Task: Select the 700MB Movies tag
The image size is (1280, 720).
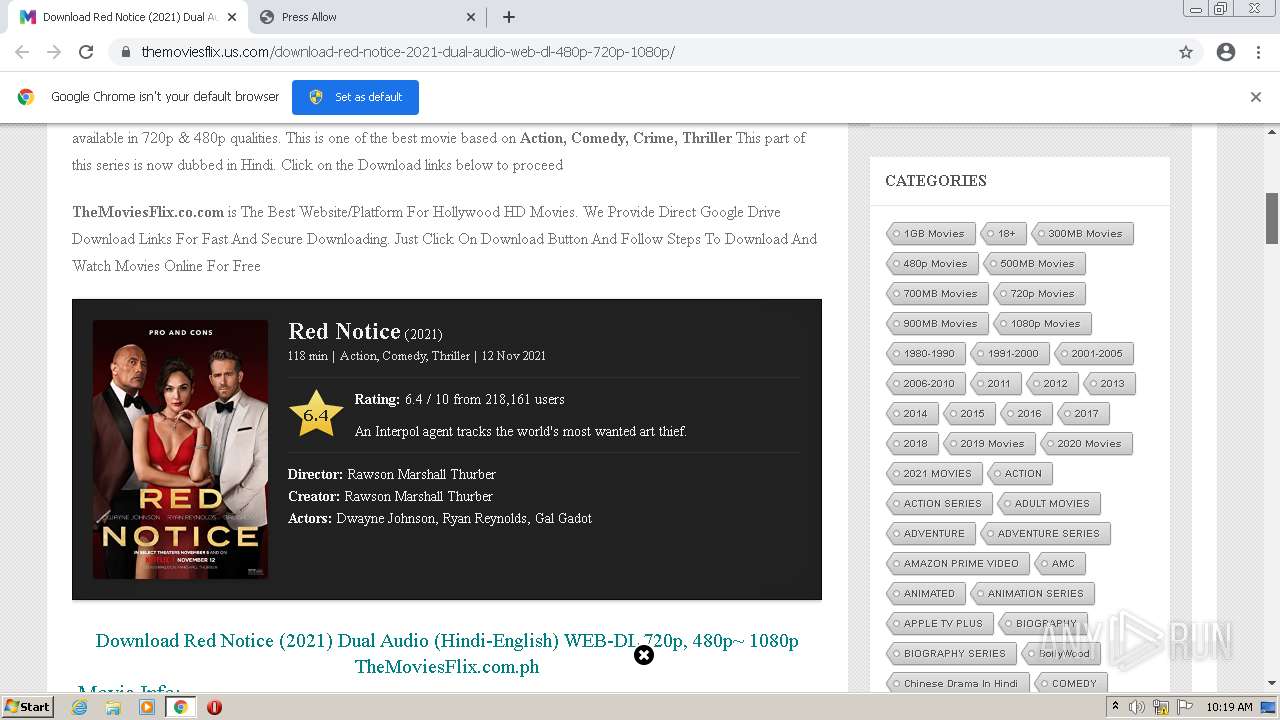Action: click(x=938, y=294)
